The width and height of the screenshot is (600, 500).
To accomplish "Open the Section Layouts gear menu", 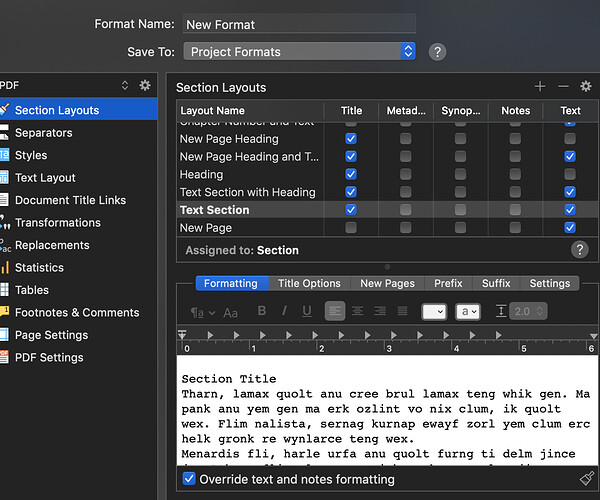I will (x=586, y=86).
